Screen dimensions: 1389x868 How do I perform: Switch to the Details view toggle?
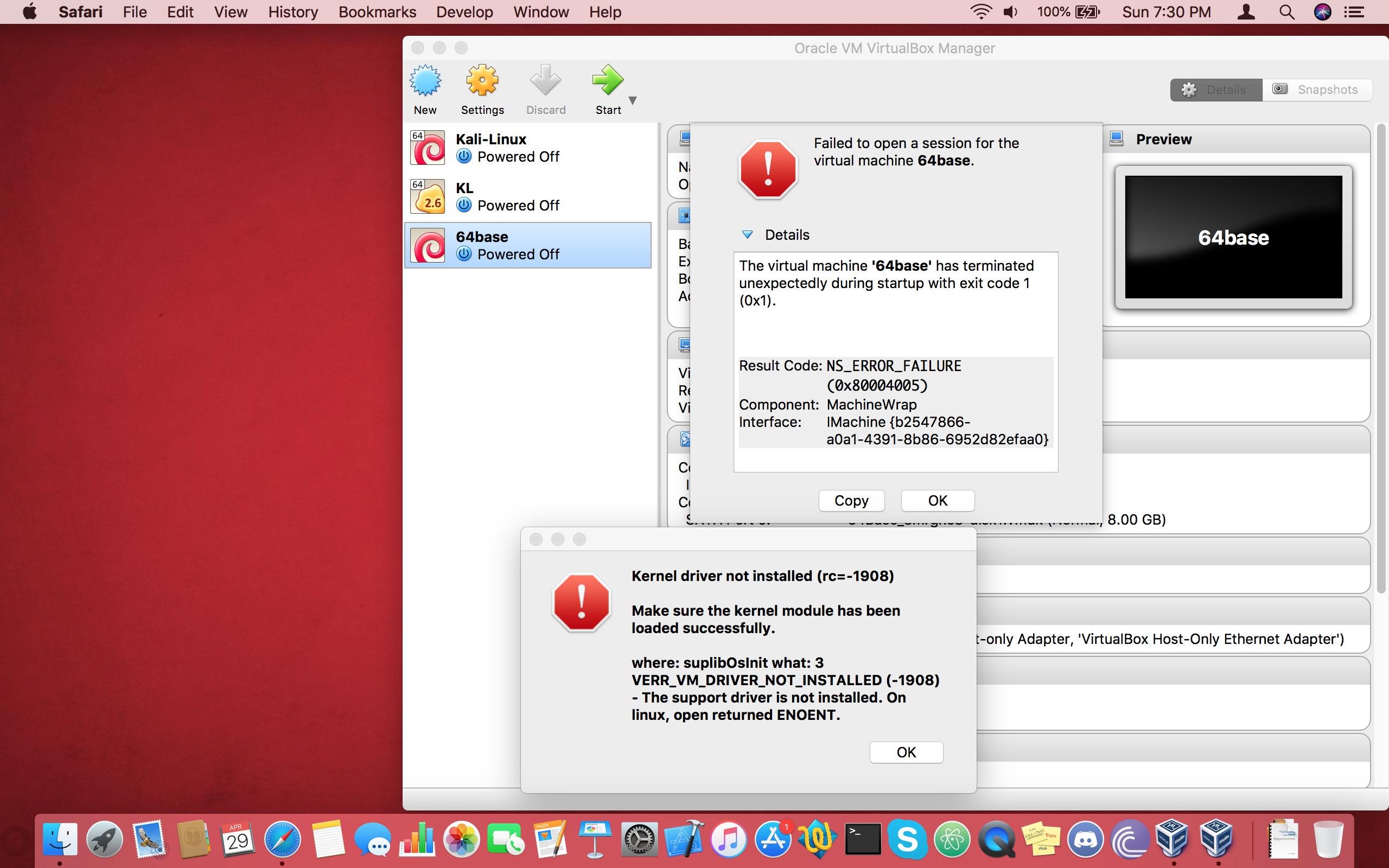tap(1216, 90)
